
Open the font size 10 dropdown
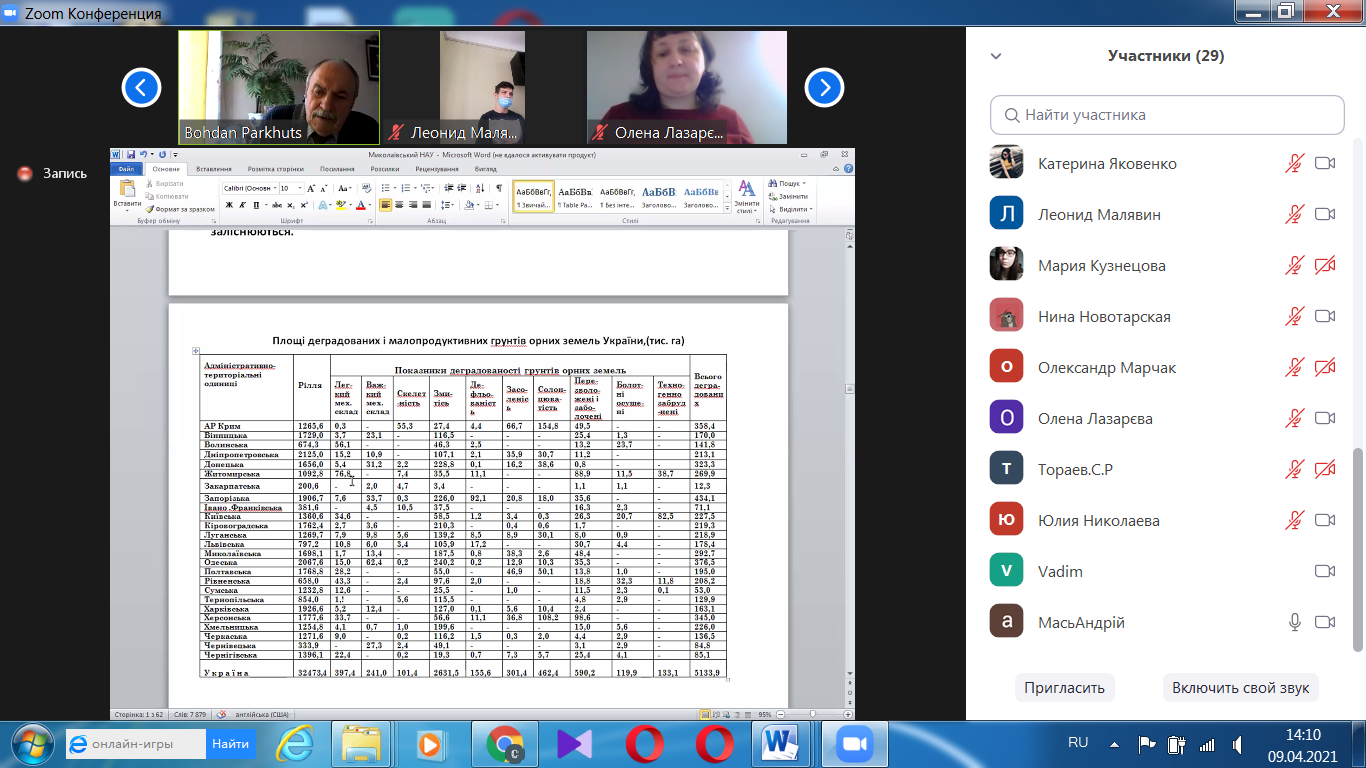click(300, 188)
